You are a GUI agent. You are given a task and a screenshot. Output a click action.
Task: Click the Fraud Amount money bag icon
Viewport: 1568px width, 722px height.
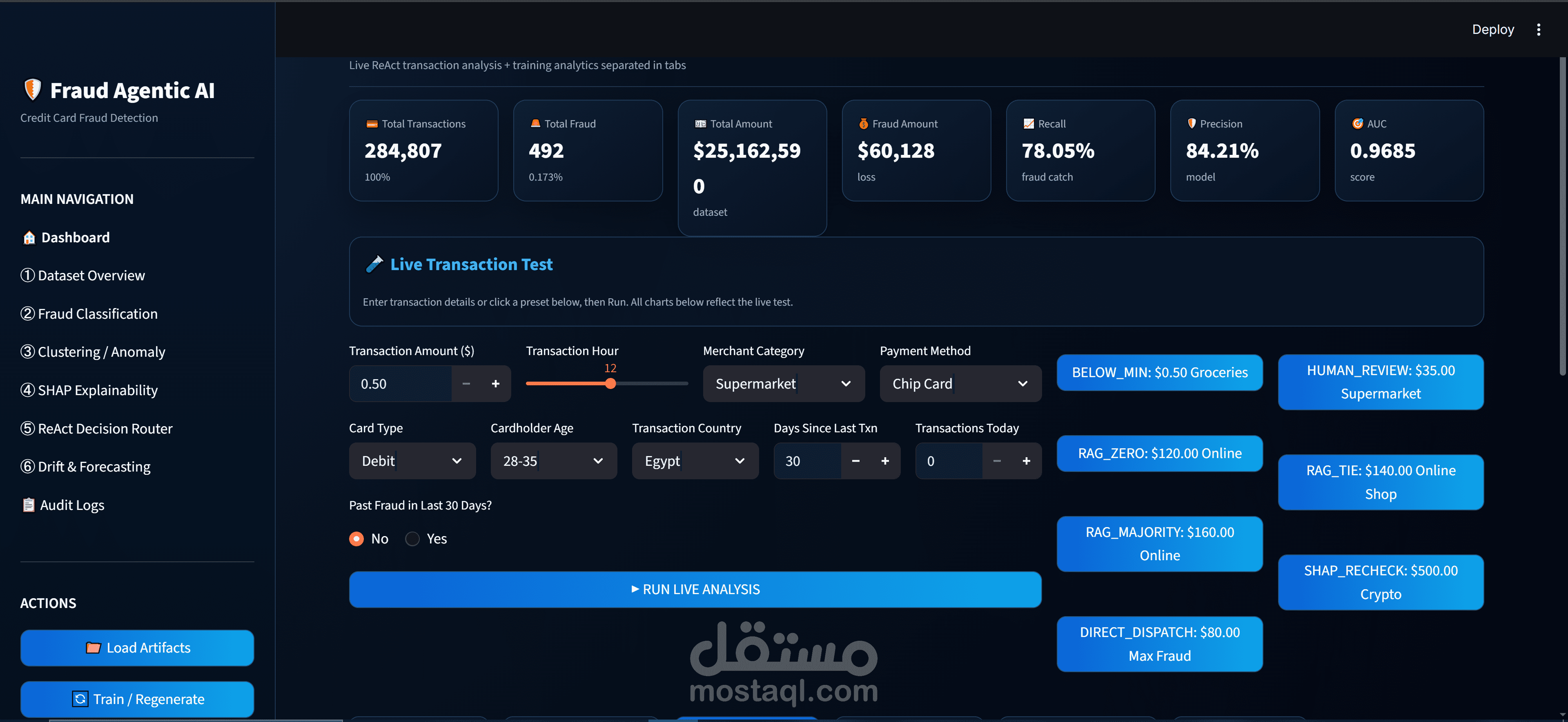[x=863, y=124]
